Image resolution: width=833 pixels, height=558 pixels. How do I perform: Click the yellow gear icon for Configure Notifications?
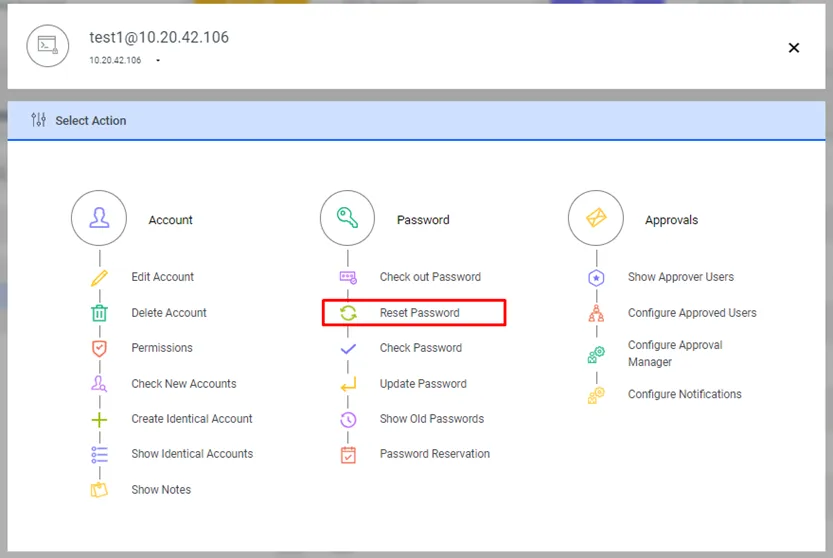596,395
